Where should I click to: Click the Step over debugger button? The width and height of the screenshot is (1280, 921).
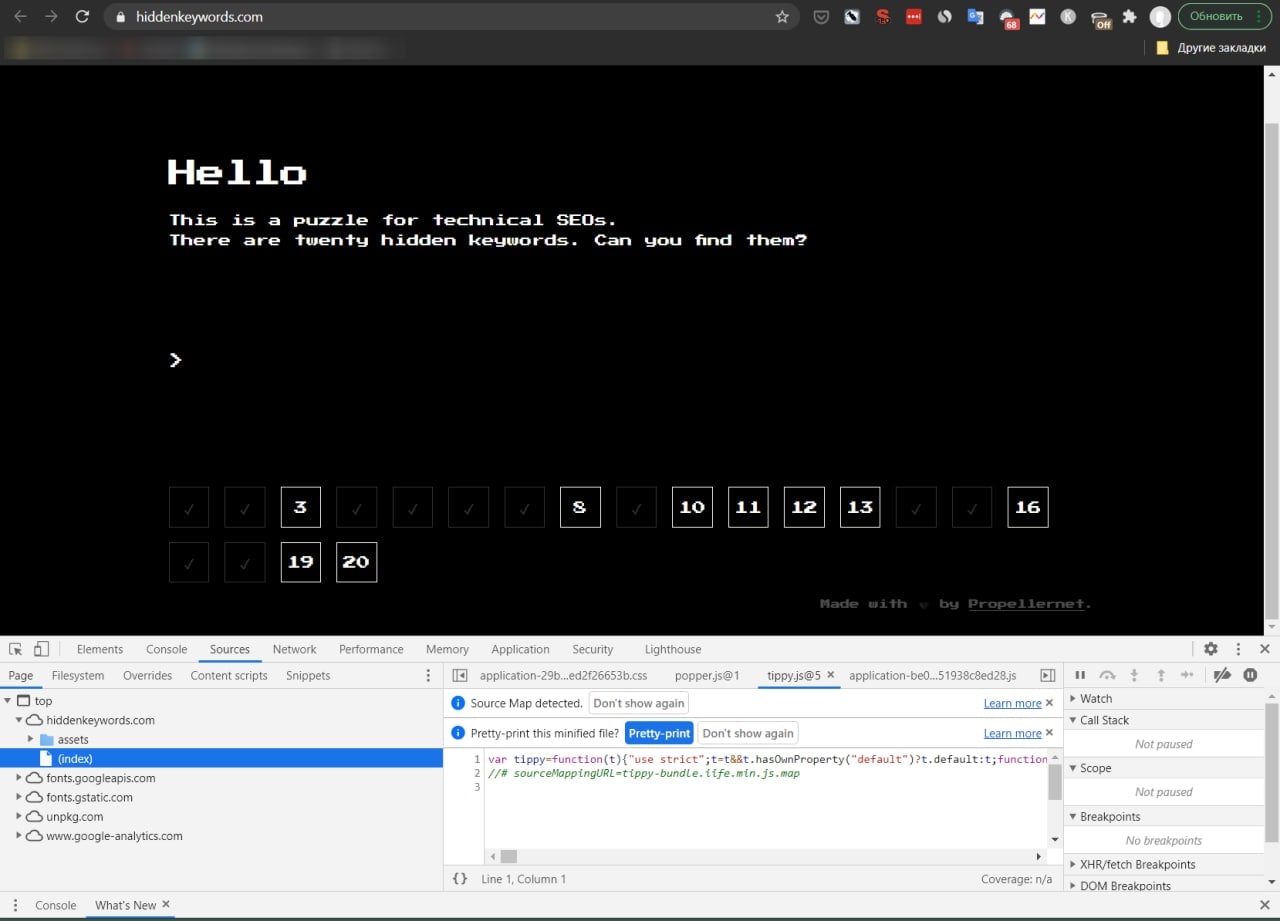1107,676
